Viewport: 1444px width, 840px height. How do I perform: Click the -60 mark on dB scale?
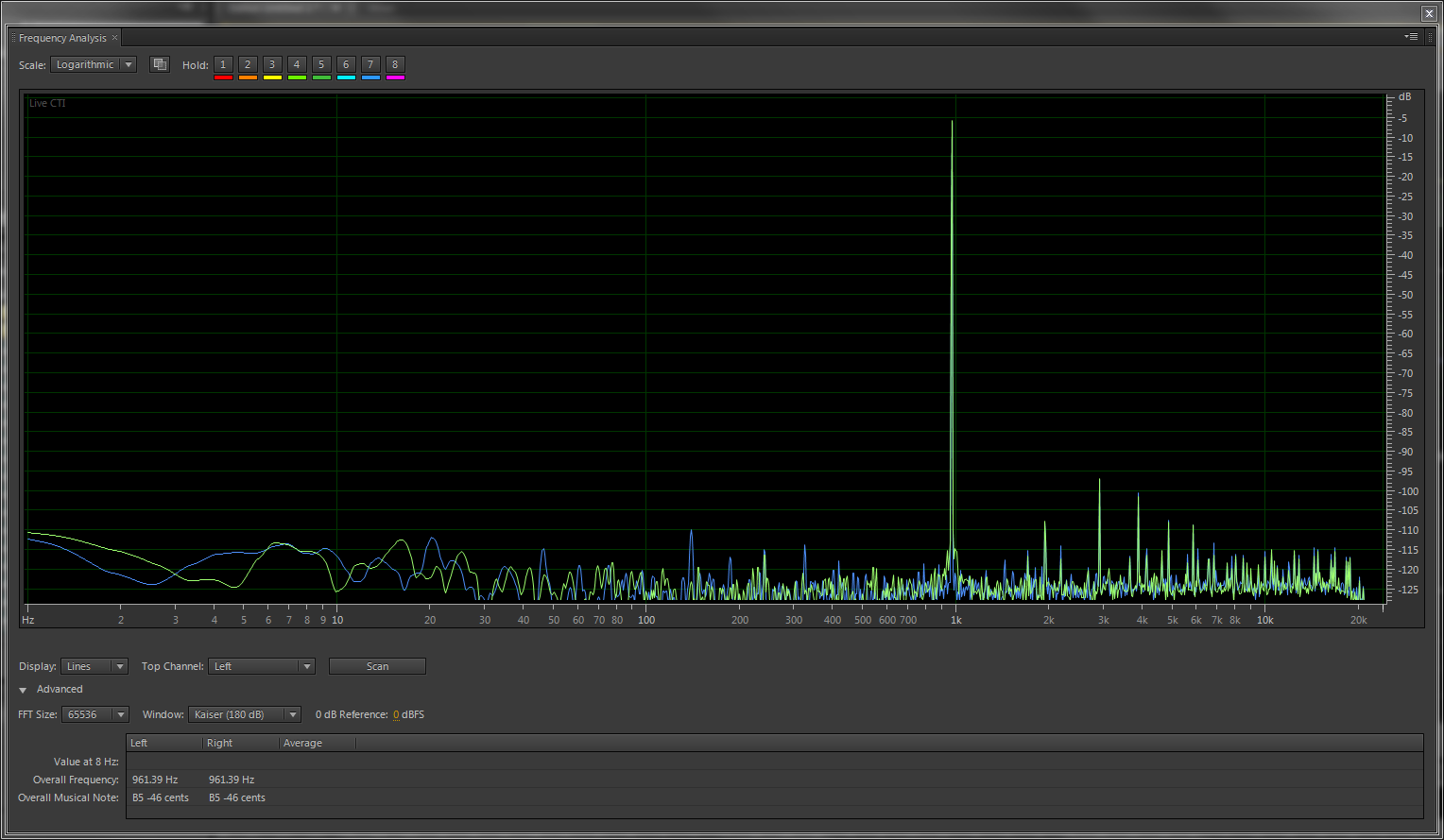[1405, 334]
